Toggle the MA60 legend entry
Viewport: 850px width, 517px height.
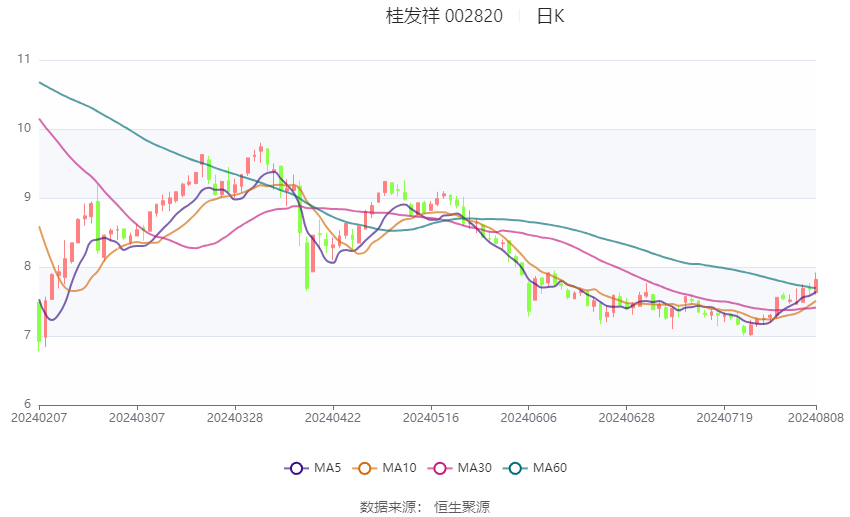[535, 468]
